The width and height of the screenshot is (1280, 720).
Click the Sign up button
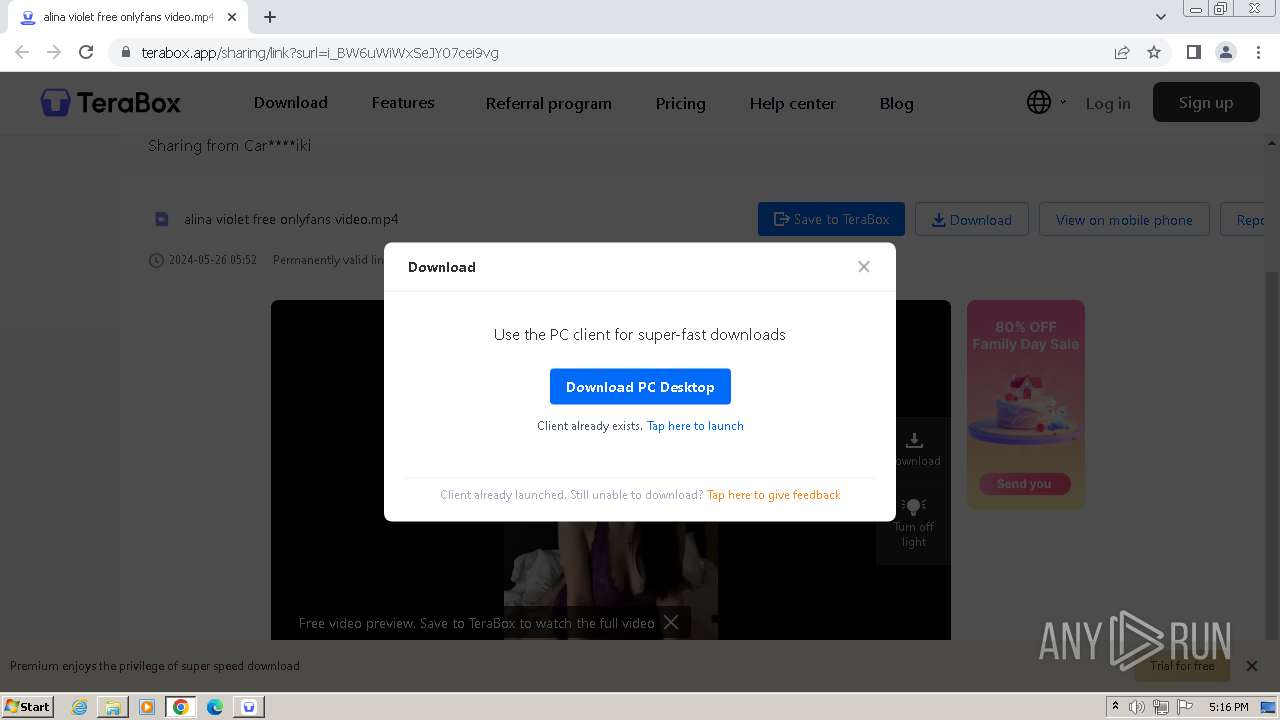[1206, 102]
